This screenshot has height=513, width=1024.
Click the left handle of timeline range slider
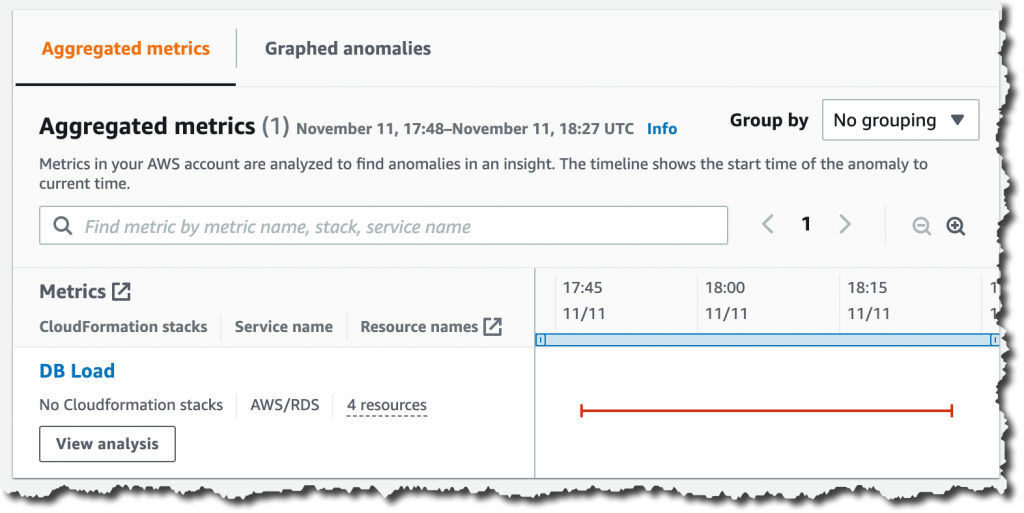coord(541,340)
